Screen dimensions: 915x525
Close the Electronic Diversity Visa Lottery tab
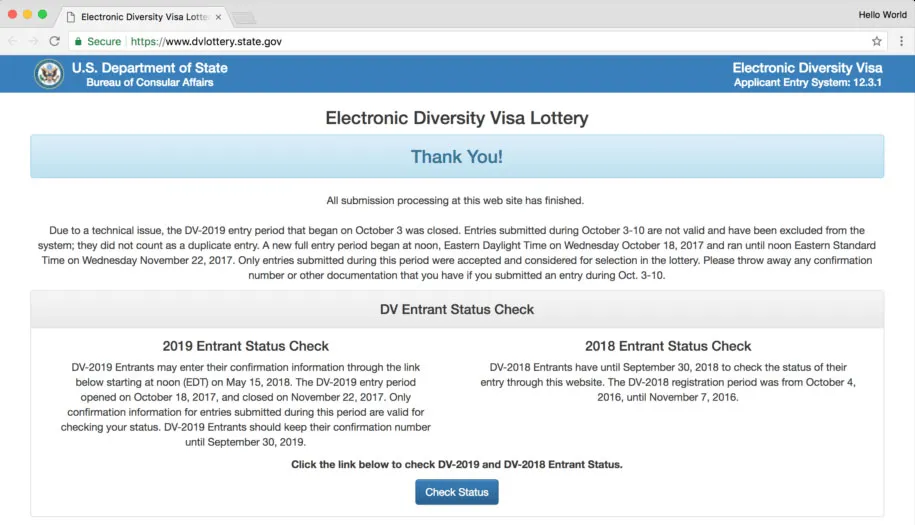pos(218,17)
